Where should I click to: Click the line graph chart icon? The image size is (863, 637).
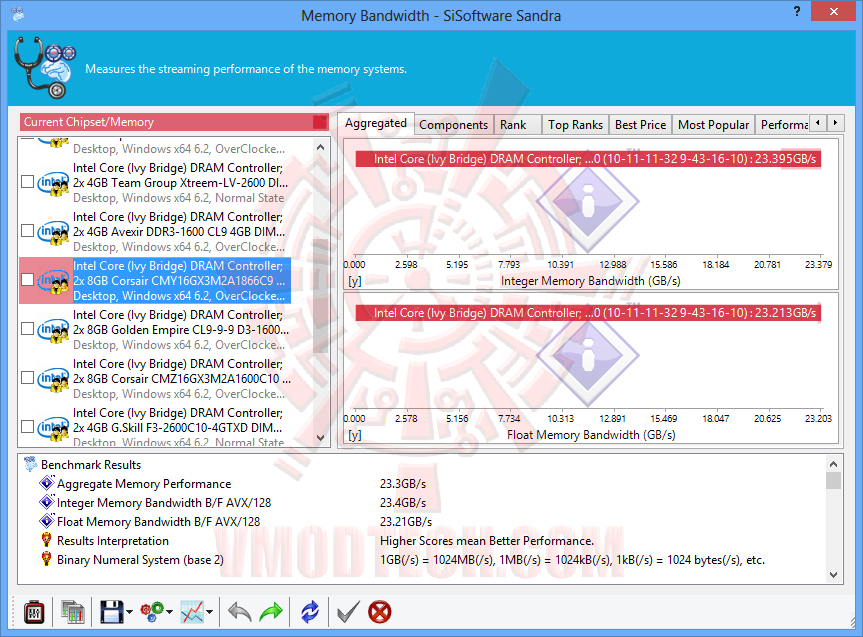coord(192,612)
